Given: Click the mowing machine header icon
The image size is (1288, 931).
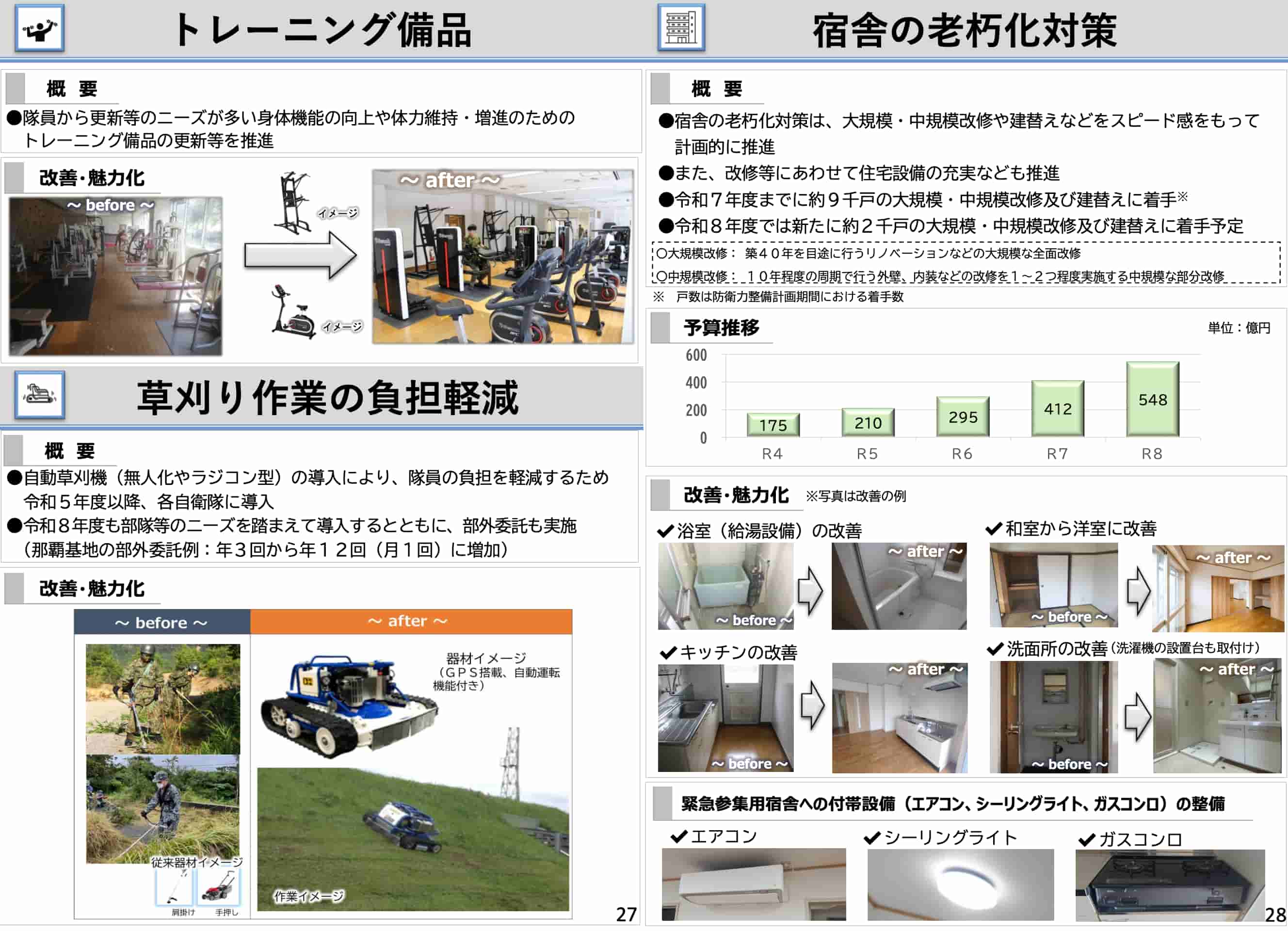Looking at the screenshot, I should (39, 395).
